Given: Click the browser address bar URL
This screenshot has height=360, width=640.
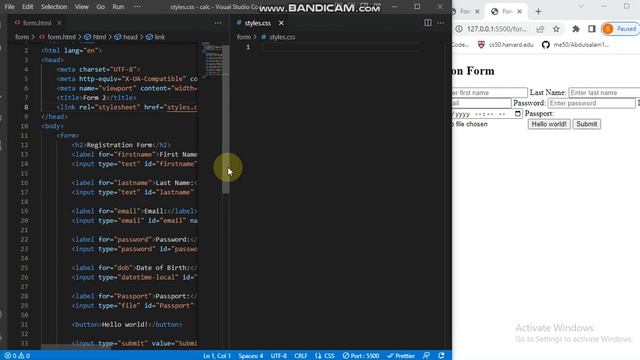Looking at the screenshot, I should pyautogui.click(x=497, y=29).
